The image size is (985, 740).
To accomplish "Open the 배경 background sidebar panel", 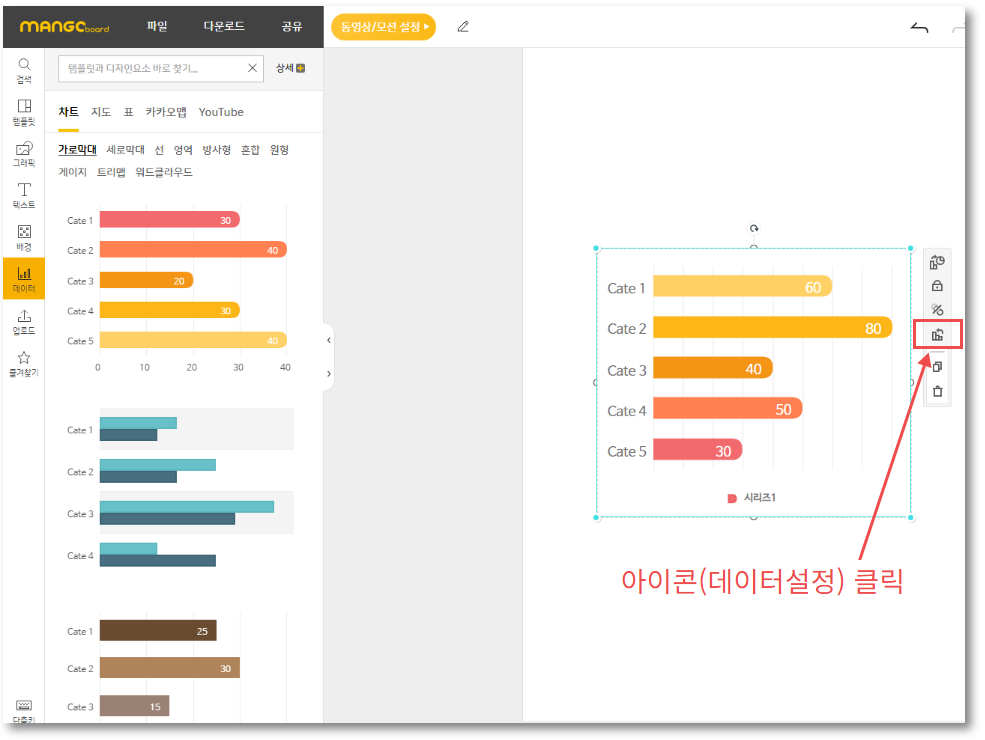I will [x=24, y=238].
